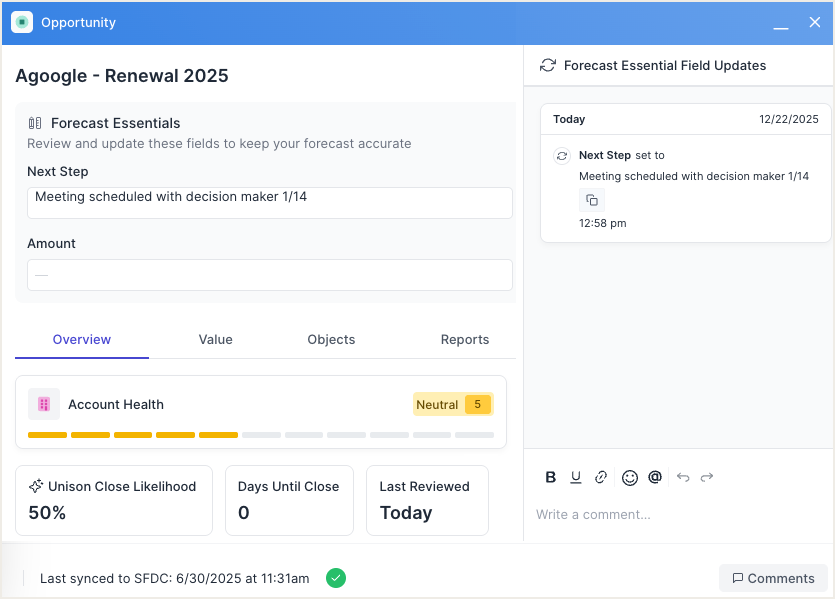835x599 pixels.
Task: Click the Forecast Essential refresh icon
Action: click(x=547, y=66)
